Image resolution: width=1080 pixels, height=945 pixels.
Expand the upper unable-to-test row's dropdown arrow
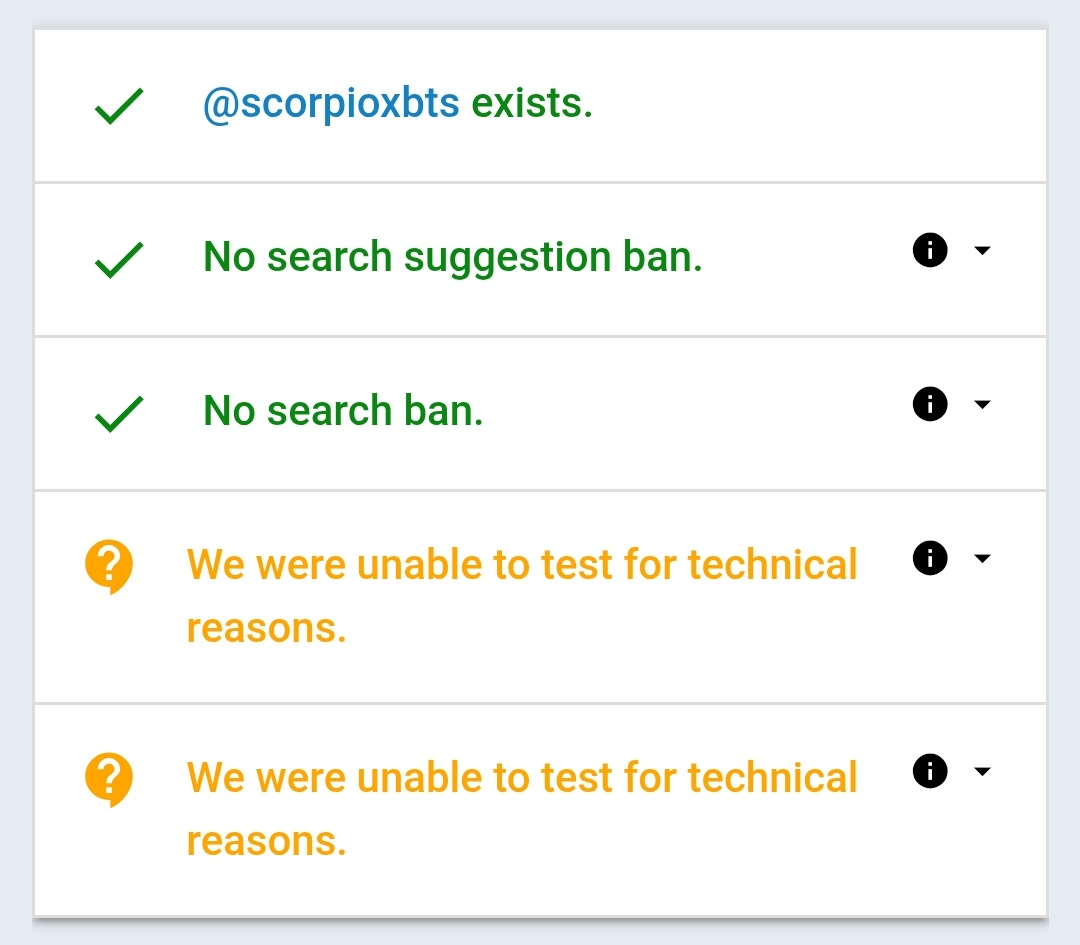(x=982, y=558)
